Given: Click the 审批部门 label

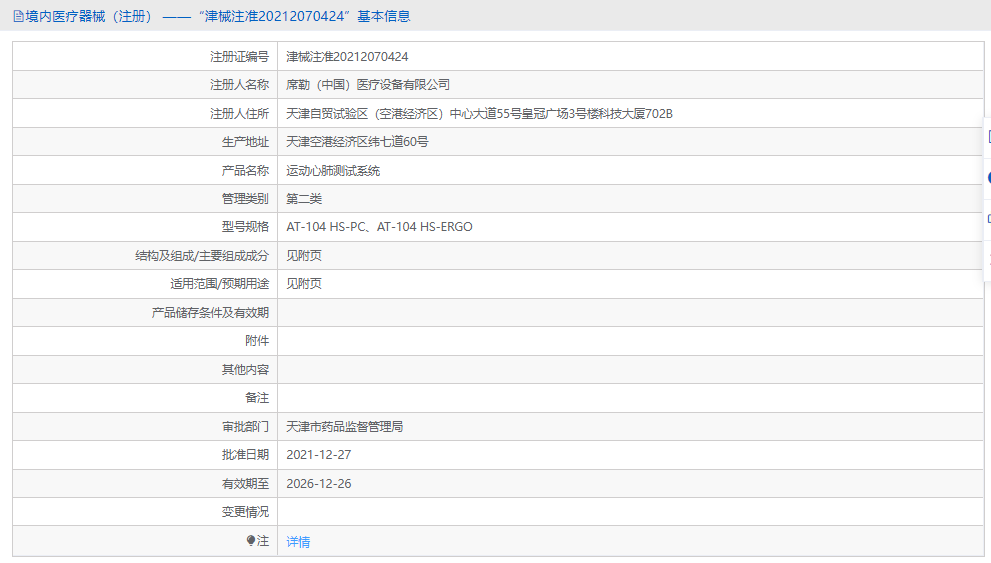Looking at the screenshot, I should (245, 427).
